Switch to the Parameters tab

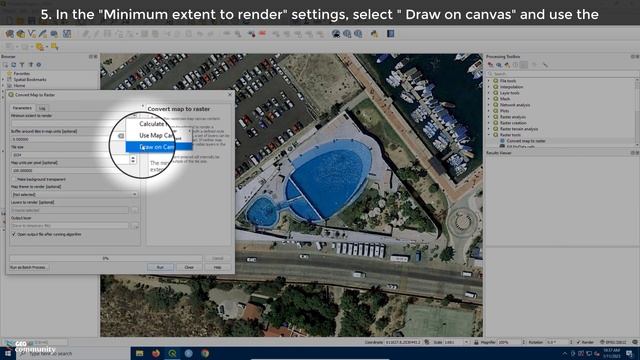(22, 108)
